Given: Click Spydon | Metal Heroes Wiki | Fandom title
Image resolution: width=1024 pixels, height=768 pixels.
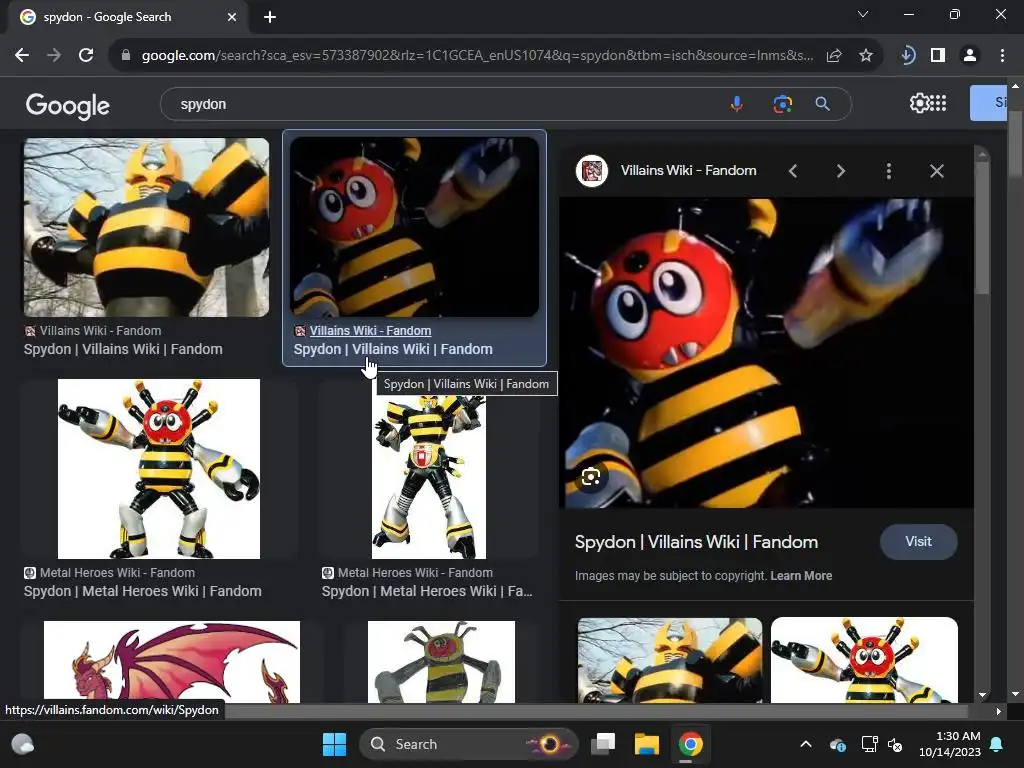Looking at the screenshot, I should tap(142, 591).
